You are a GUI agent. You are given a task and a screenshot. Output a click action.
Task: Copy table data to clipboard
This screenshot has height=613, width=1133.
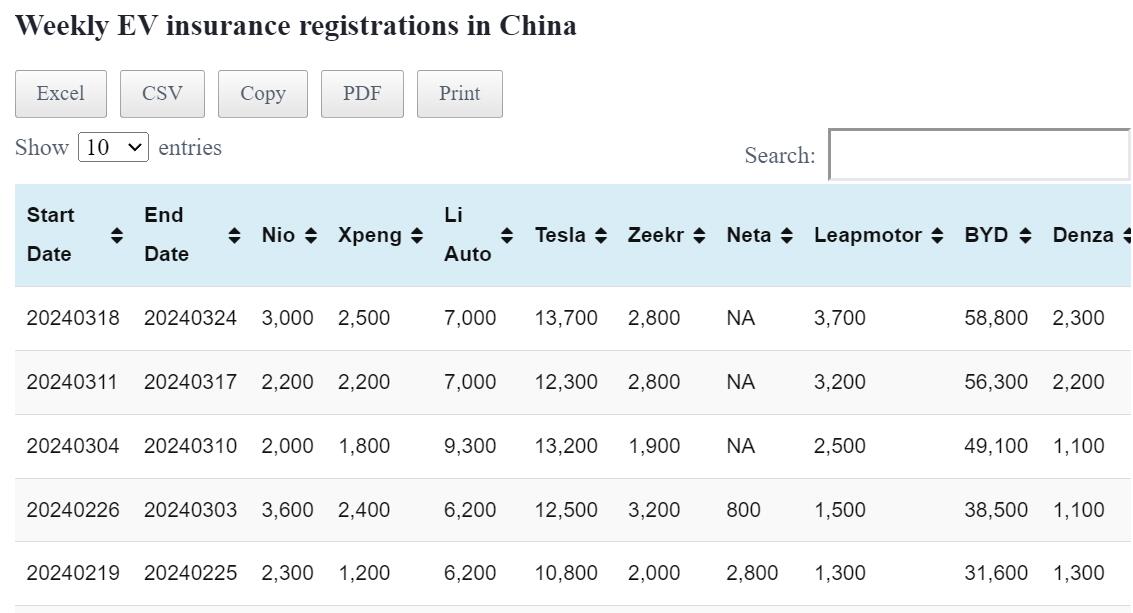click(x=263, y=94)
